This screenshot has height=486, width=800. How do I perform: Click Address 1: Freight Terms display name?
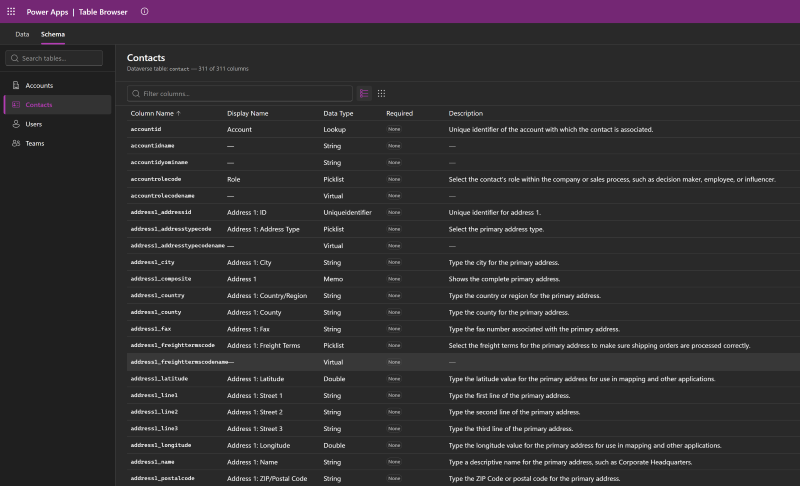[263, 346]
